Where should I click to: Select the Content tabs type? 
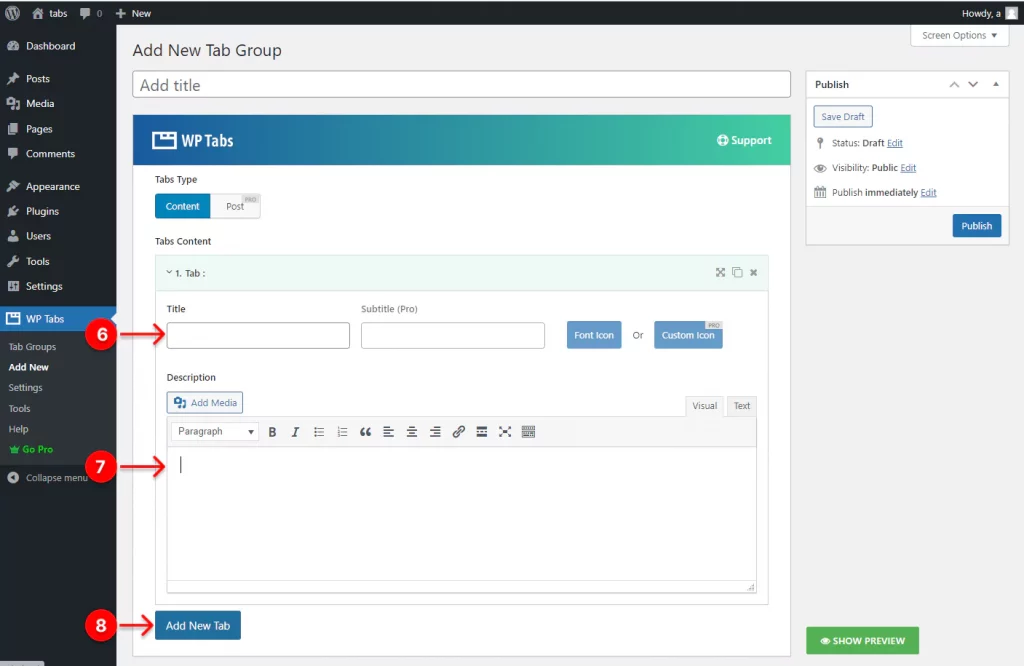[x=182, y=206]
